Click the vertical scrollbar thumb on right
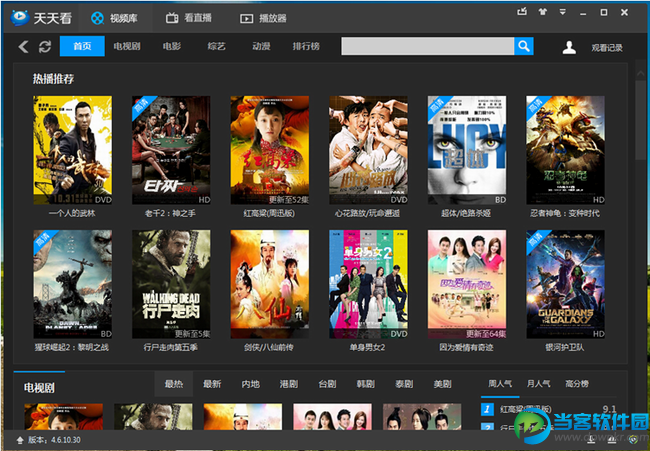Screen dimensions: 650x451 point(640,120)
